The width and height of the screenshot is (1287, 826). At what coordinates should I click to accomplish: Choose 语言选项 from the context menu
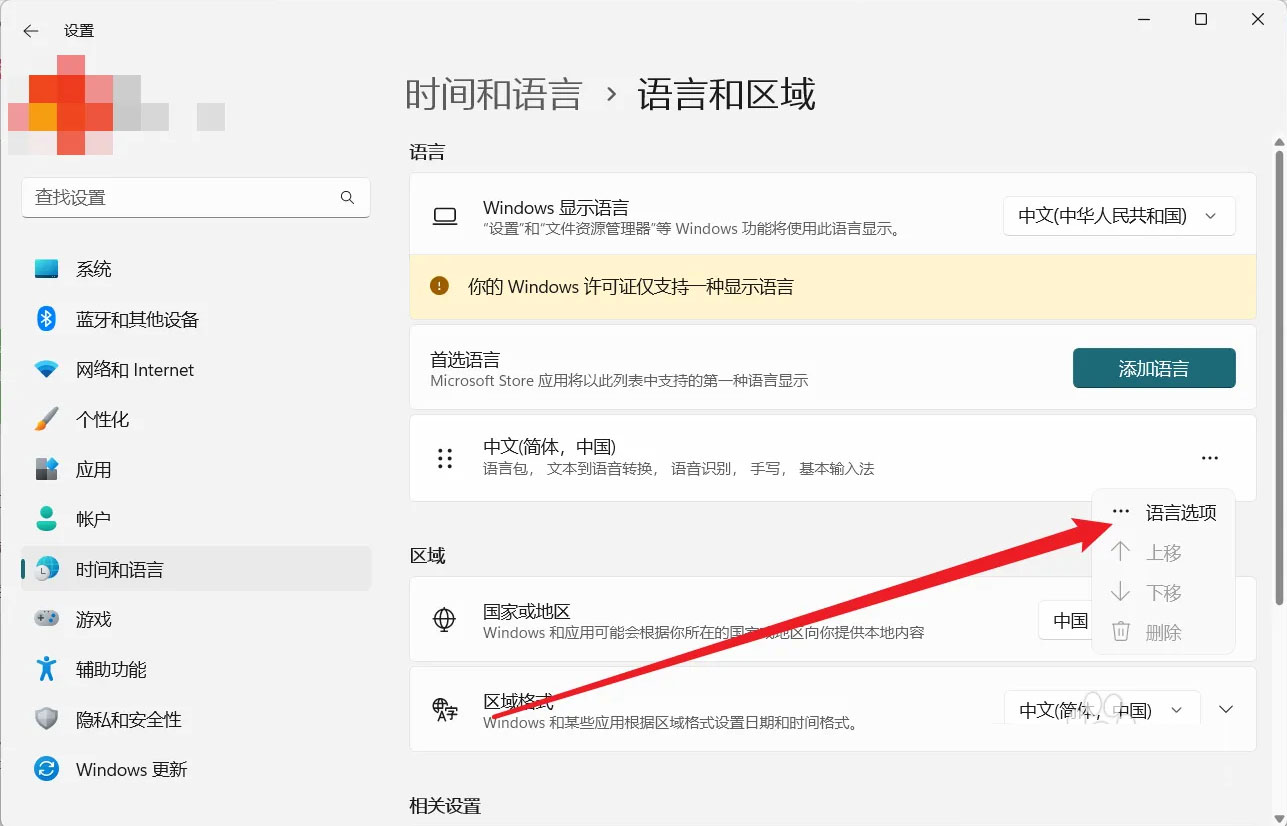click(1164, 513)
